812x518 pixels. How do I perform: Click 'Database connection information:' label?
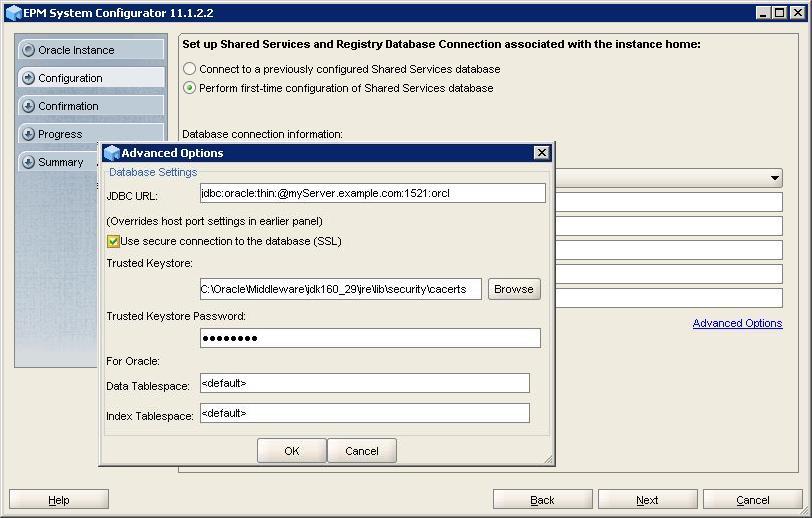pyautogui.click(x=262, y=134)
